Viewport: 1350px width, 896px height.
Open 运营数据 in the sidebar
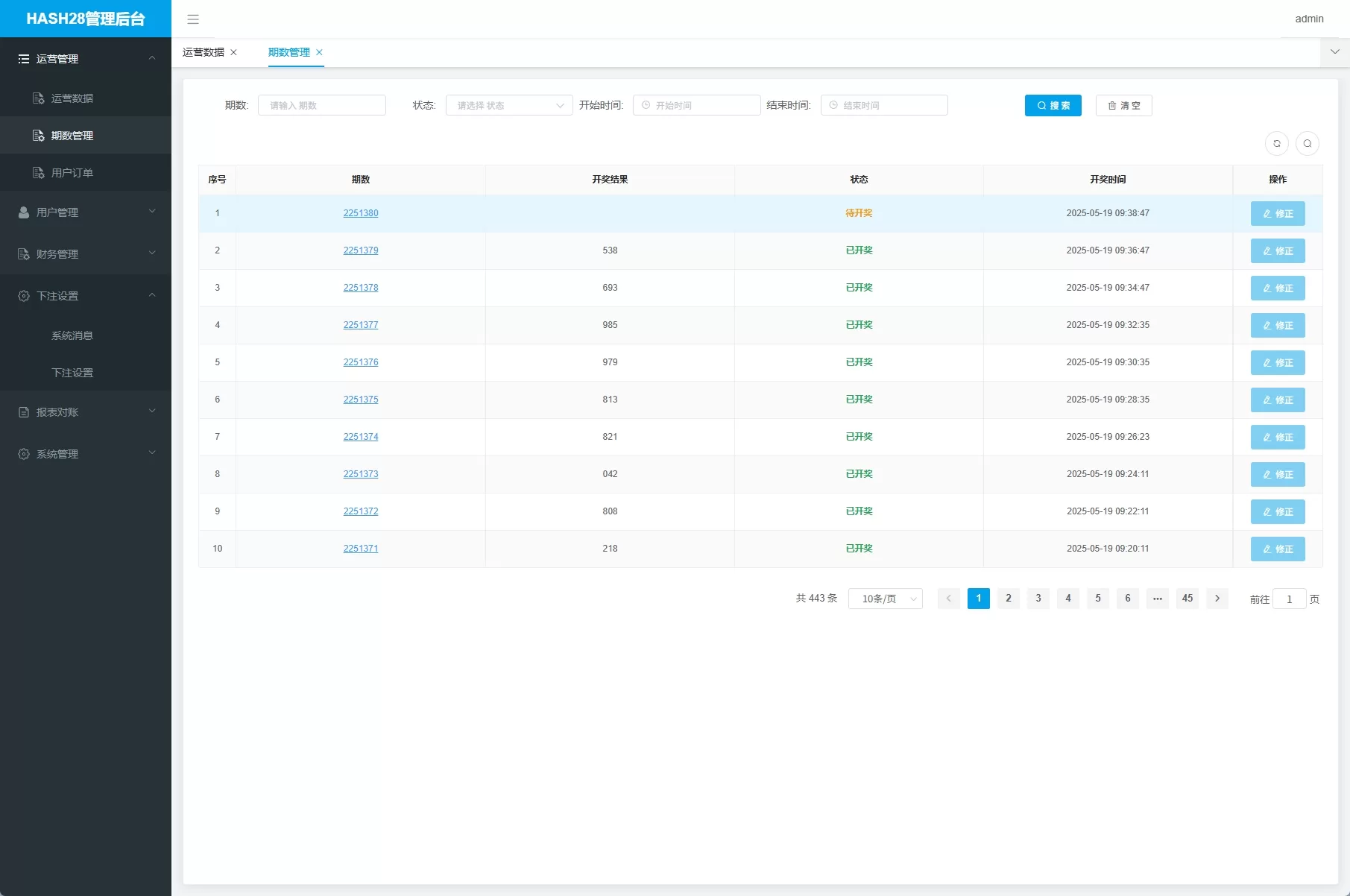point(72,98)
